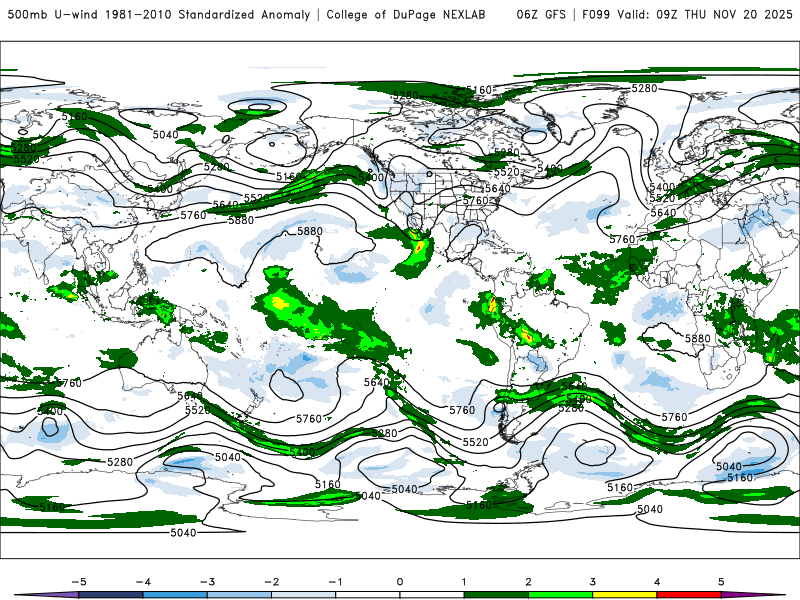Click the red 4-to-5 colorbar segment

(x=689, y=595)
